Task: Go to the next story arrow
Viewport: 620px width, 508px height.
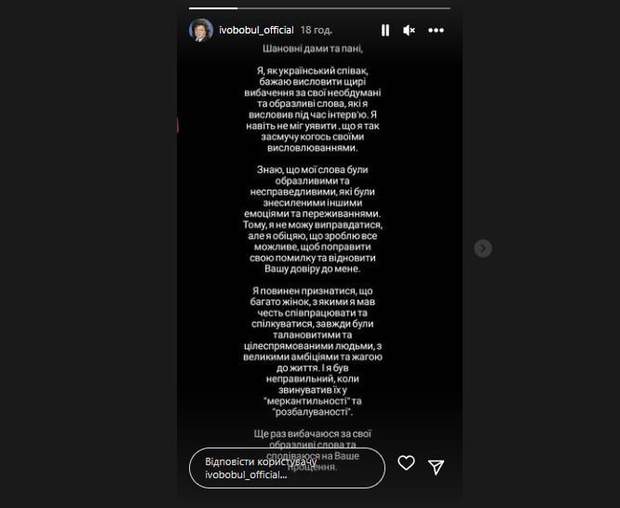Action: click(483, 249)
